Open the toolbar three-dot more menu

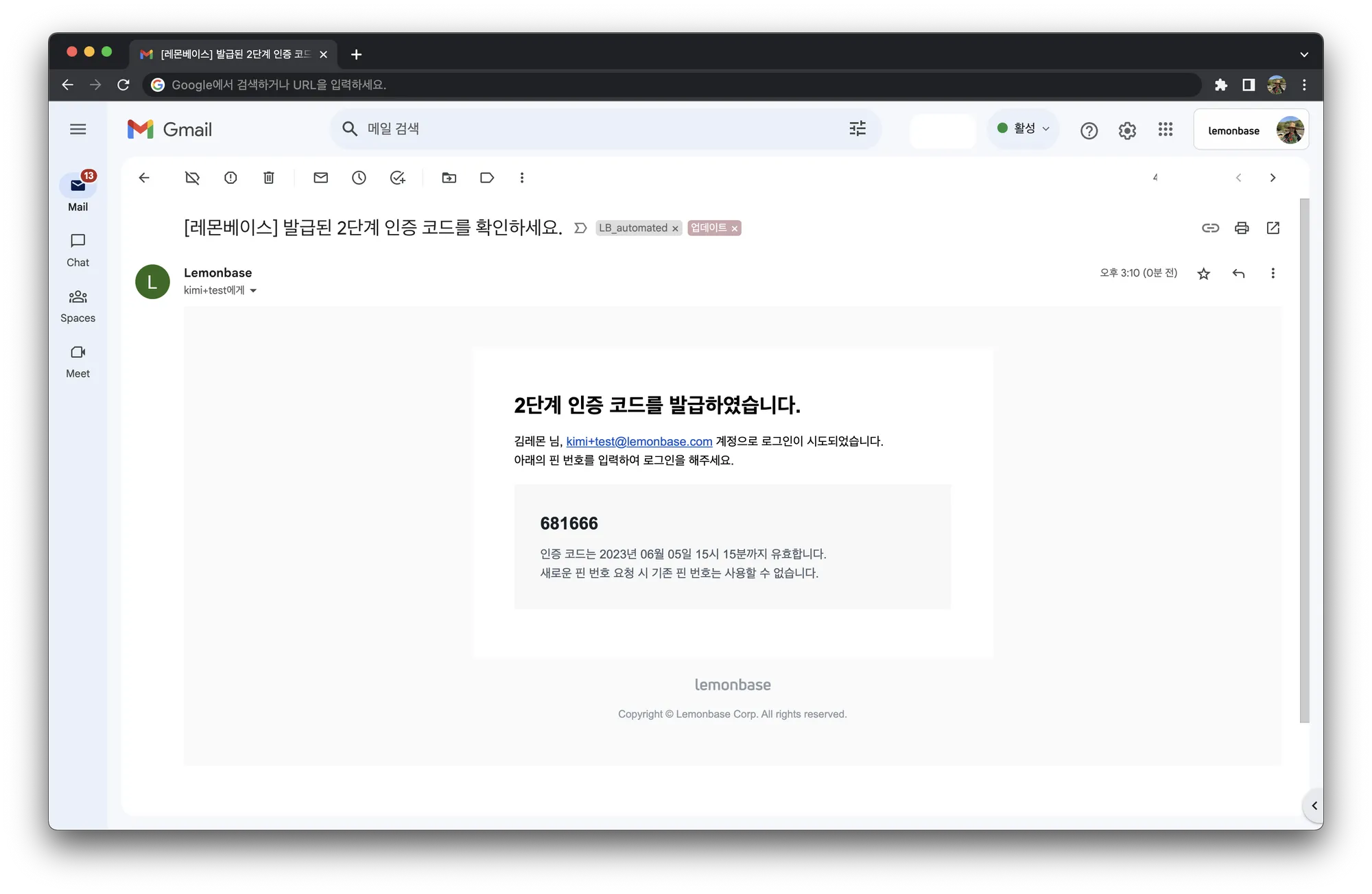pyautogui.click(x=522, y=178)
